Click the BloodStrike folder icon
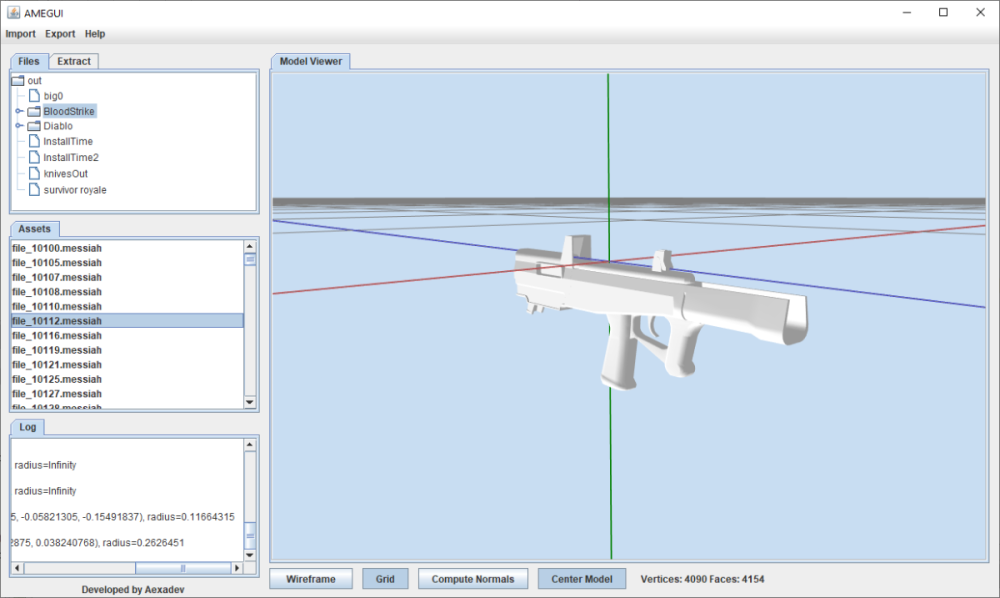Image resolution: width=1000 pixels, height=598 pixels. [34, 111]
